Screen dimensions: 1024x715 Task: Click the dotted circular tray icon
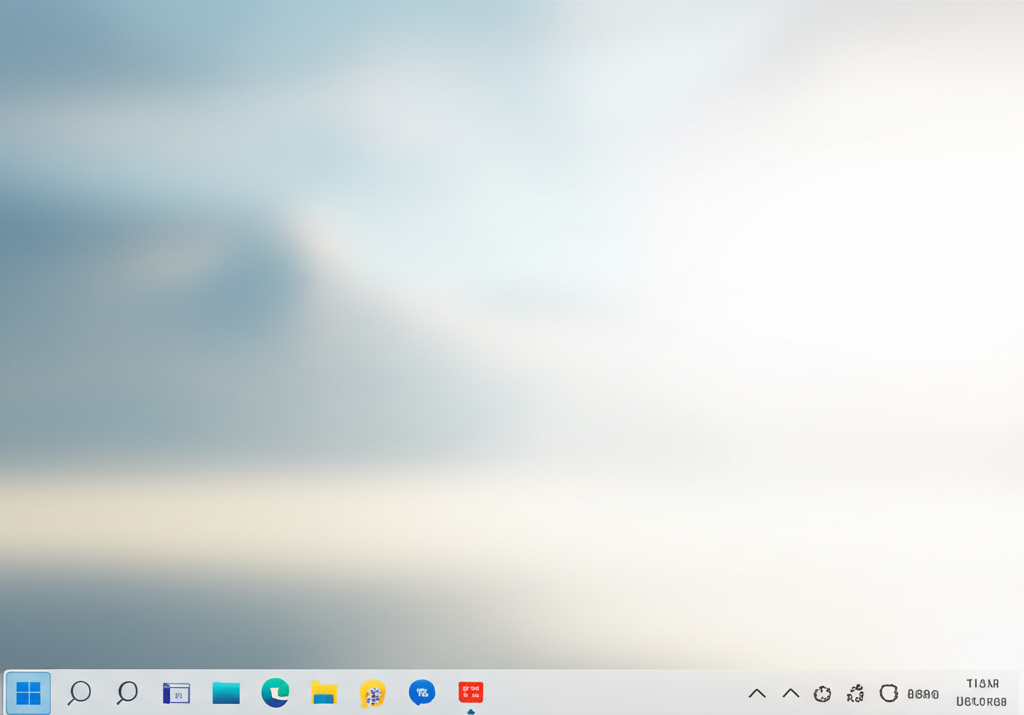823,693
